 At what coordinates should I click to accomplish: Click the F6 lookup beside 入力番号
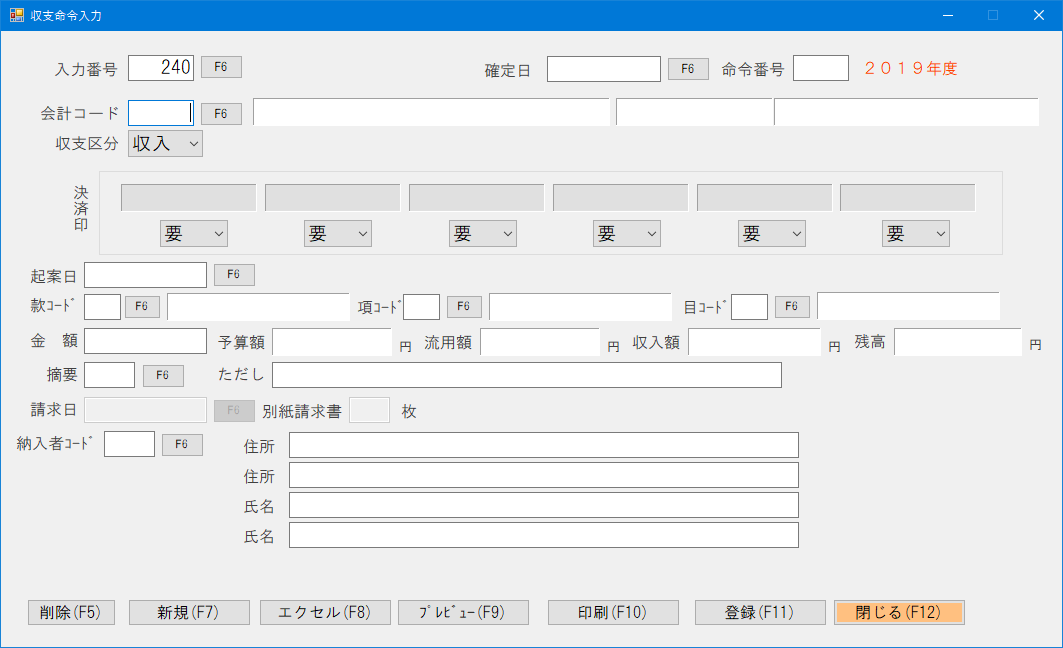[x=220, y=68]
